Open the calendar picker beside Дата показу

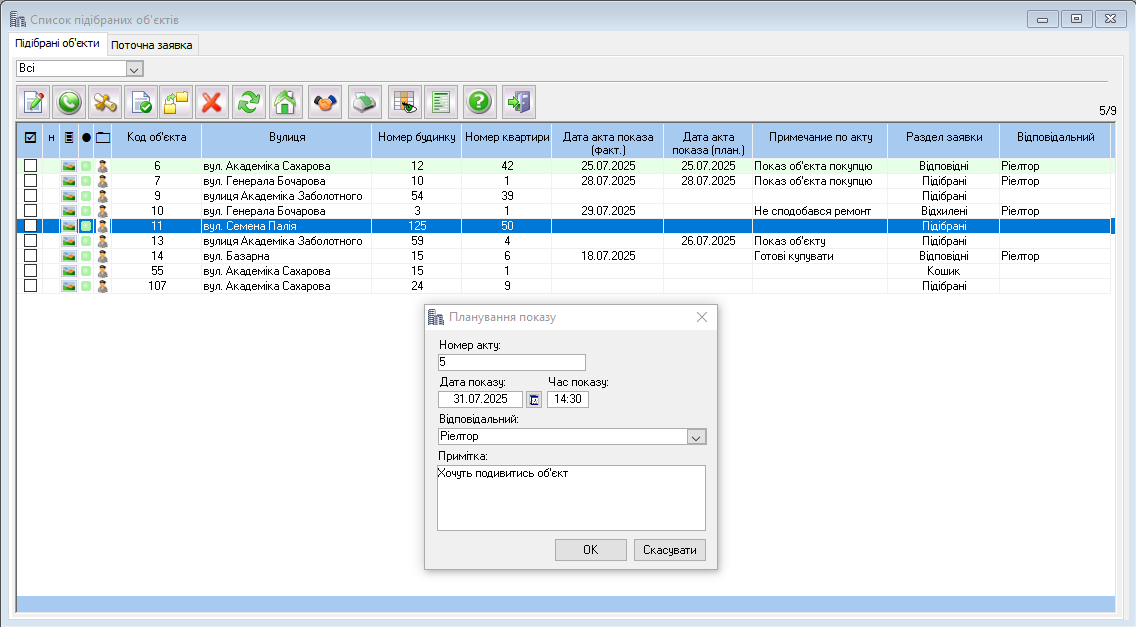click(534, 400)
